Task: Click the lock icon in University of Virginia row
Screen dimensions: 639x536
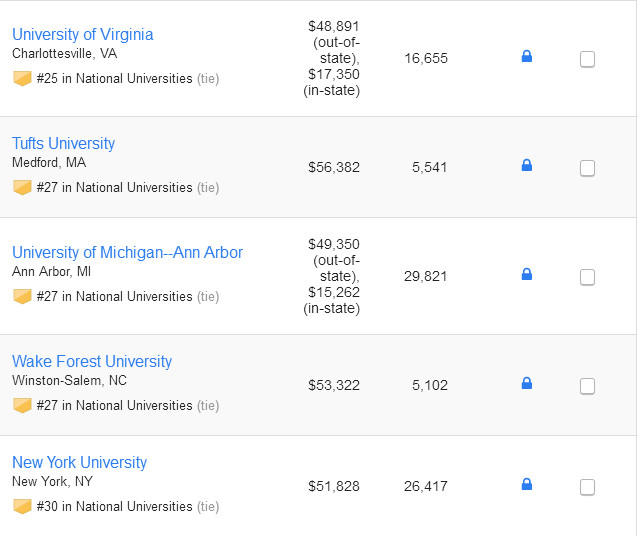Action: coord(527,57)
